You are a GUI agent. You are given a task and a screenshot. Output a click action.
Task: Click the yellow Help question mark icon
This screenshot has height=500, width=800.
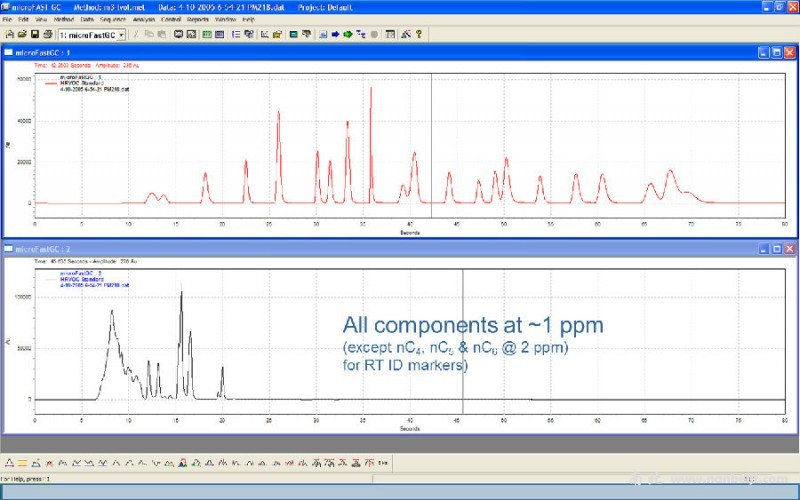coord(418,34)
